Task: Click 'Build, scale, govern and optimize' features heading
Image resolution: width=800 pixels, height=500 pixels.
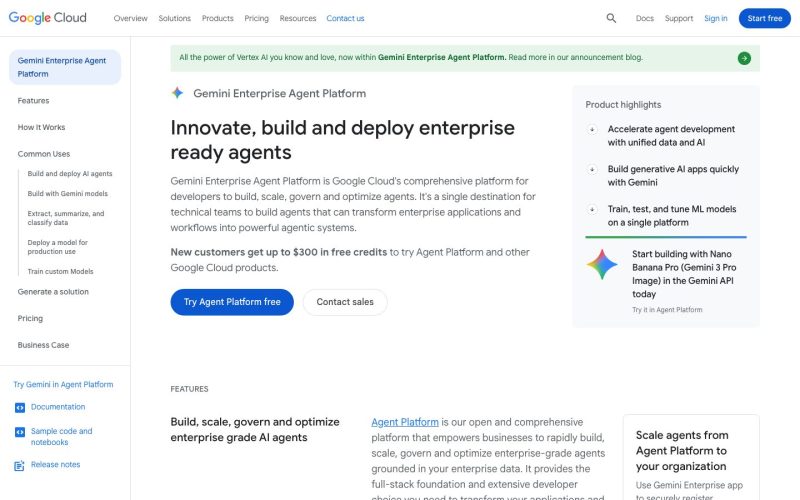Action: [x=255, y=430]
